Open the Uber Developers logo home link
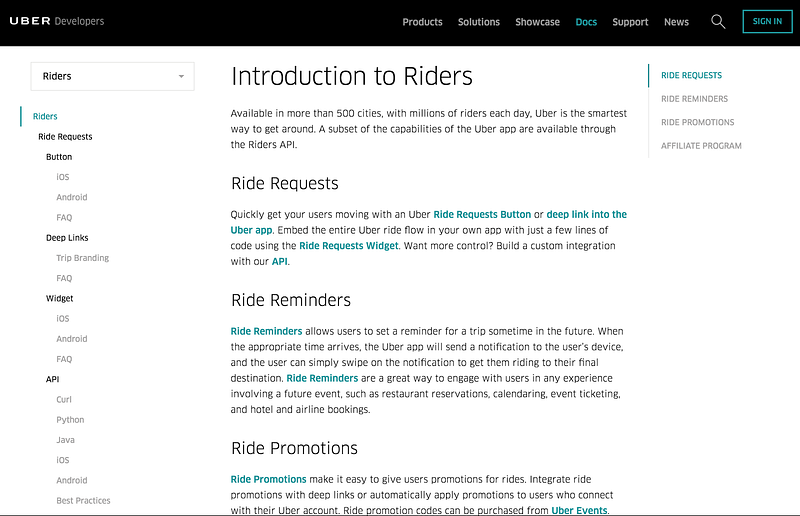This screenshot has height=516, width=800. click(x=57, y=21)
